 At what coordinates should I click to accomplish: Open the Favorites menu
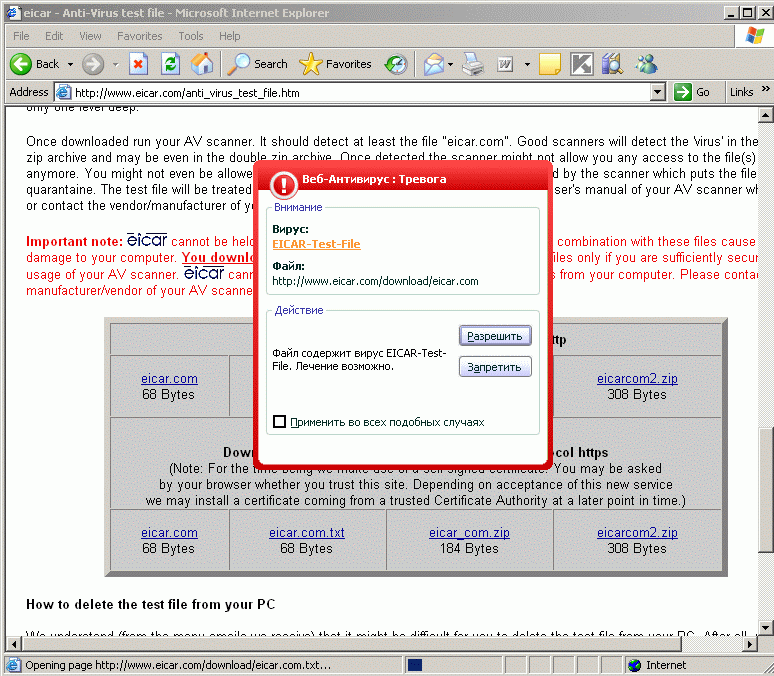pyautogui.click(x=140, y=36)
